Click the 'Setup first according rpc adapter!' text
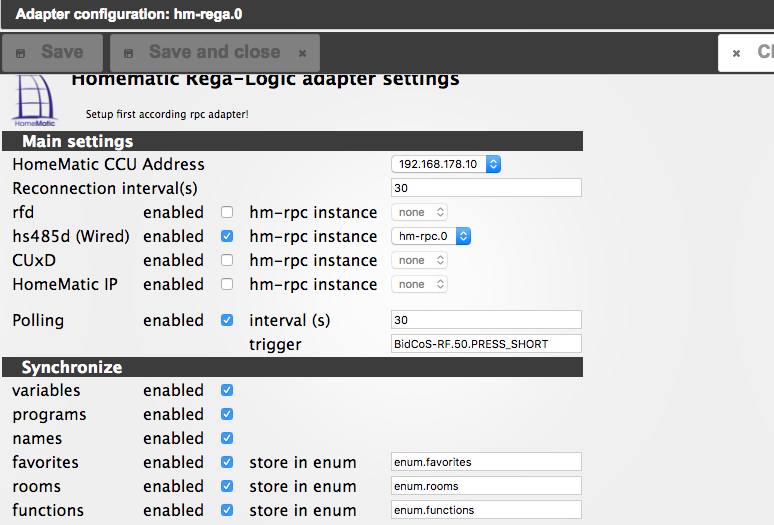The height and width of the screenshot is (525, 774). 167,114
